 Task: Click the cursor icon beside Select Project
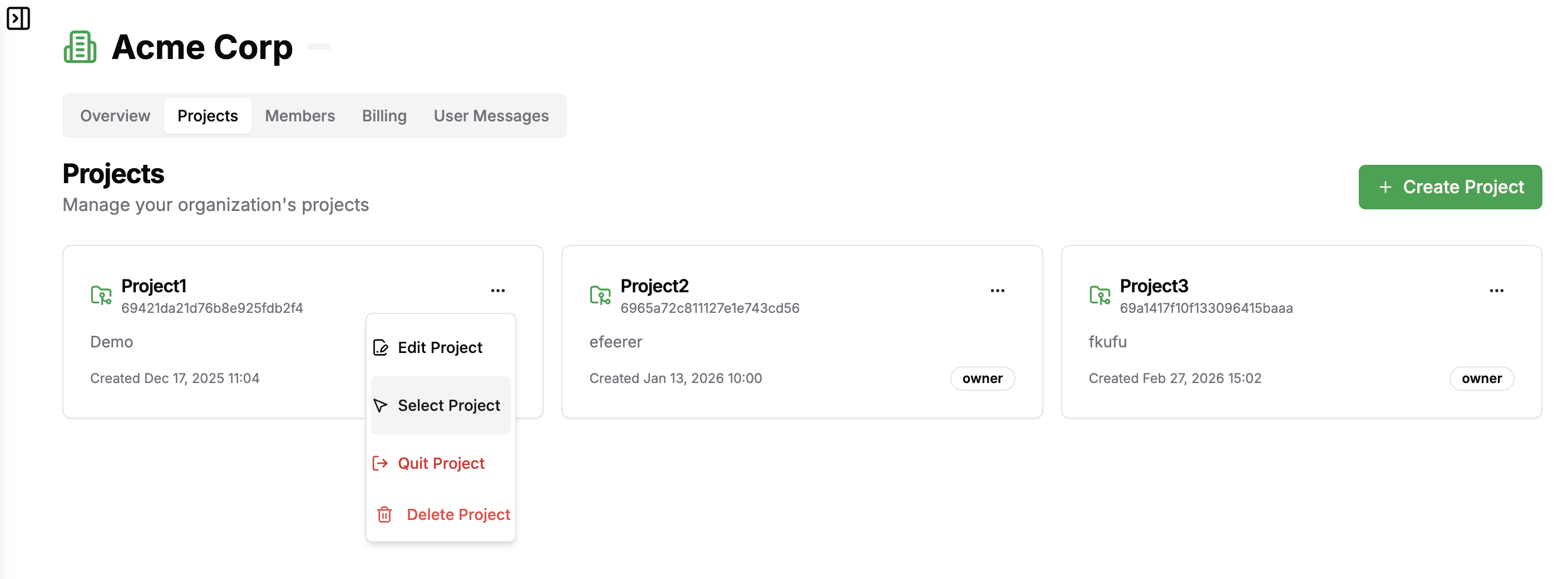(x=381, y=405)
